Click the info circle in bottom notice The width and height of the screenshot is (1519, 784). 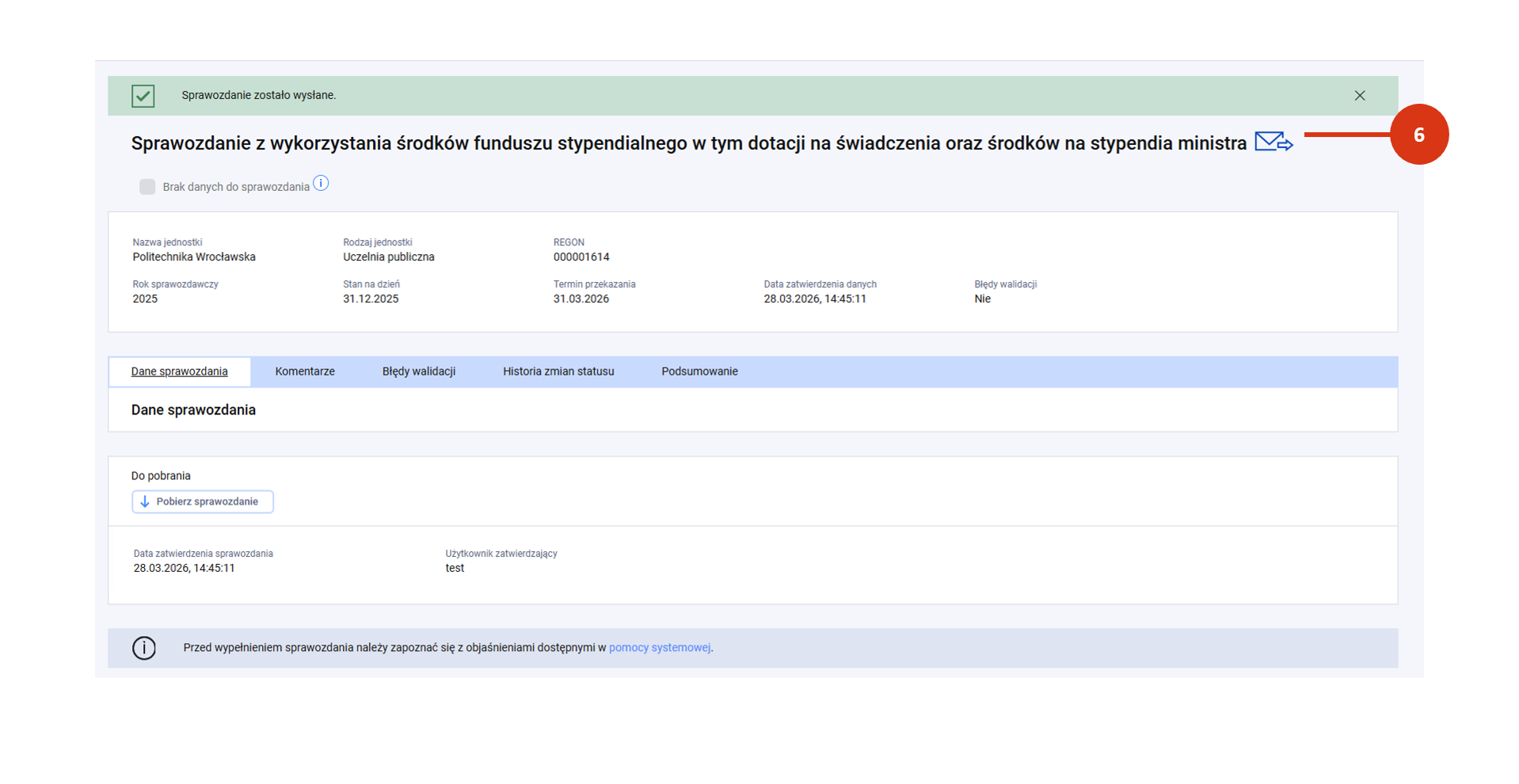[x=144, y=648]
